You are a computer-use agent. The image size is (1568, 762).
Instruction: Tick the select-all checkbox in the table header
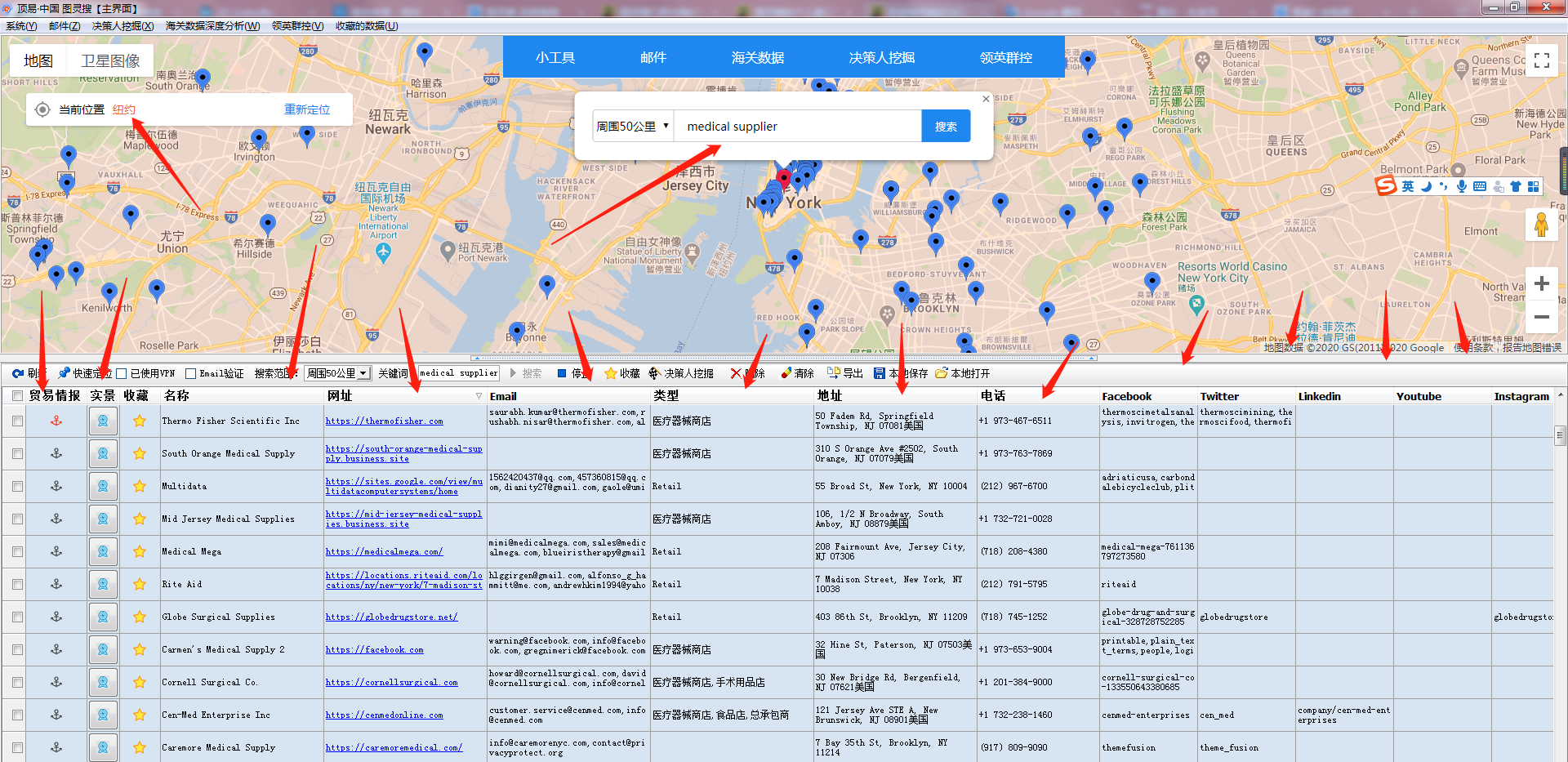pyautogui.click(x=17, y=395)
